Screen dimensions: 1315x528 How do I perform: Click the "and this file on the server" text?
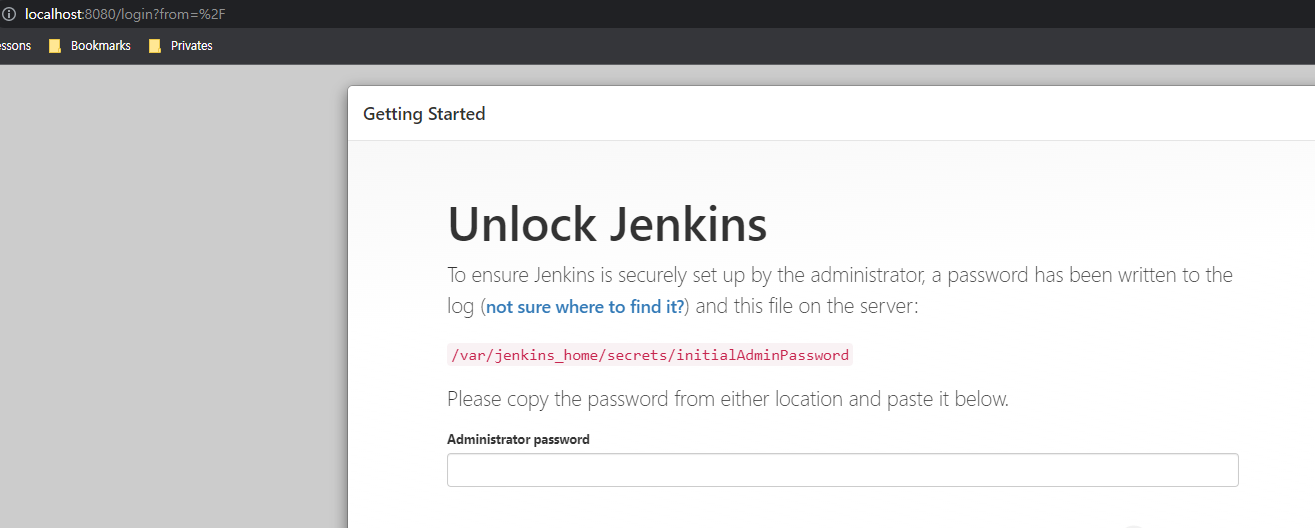point(806,307)
